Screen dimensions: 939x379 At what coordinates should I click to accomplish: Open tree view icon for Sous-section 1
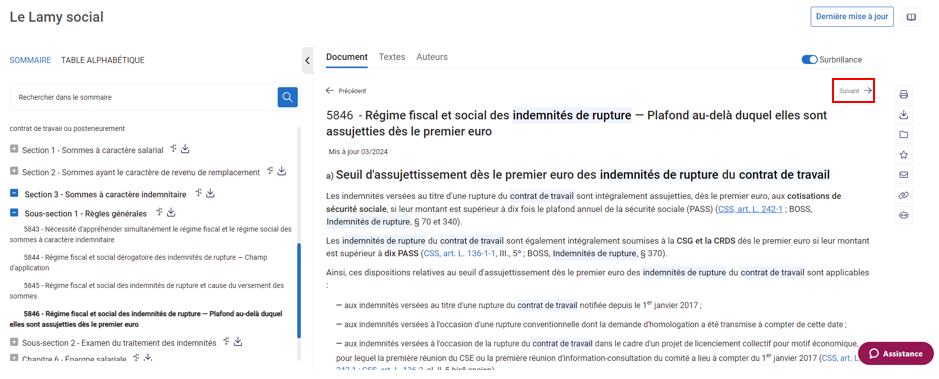pyautogui.click(x=159, y=212)
